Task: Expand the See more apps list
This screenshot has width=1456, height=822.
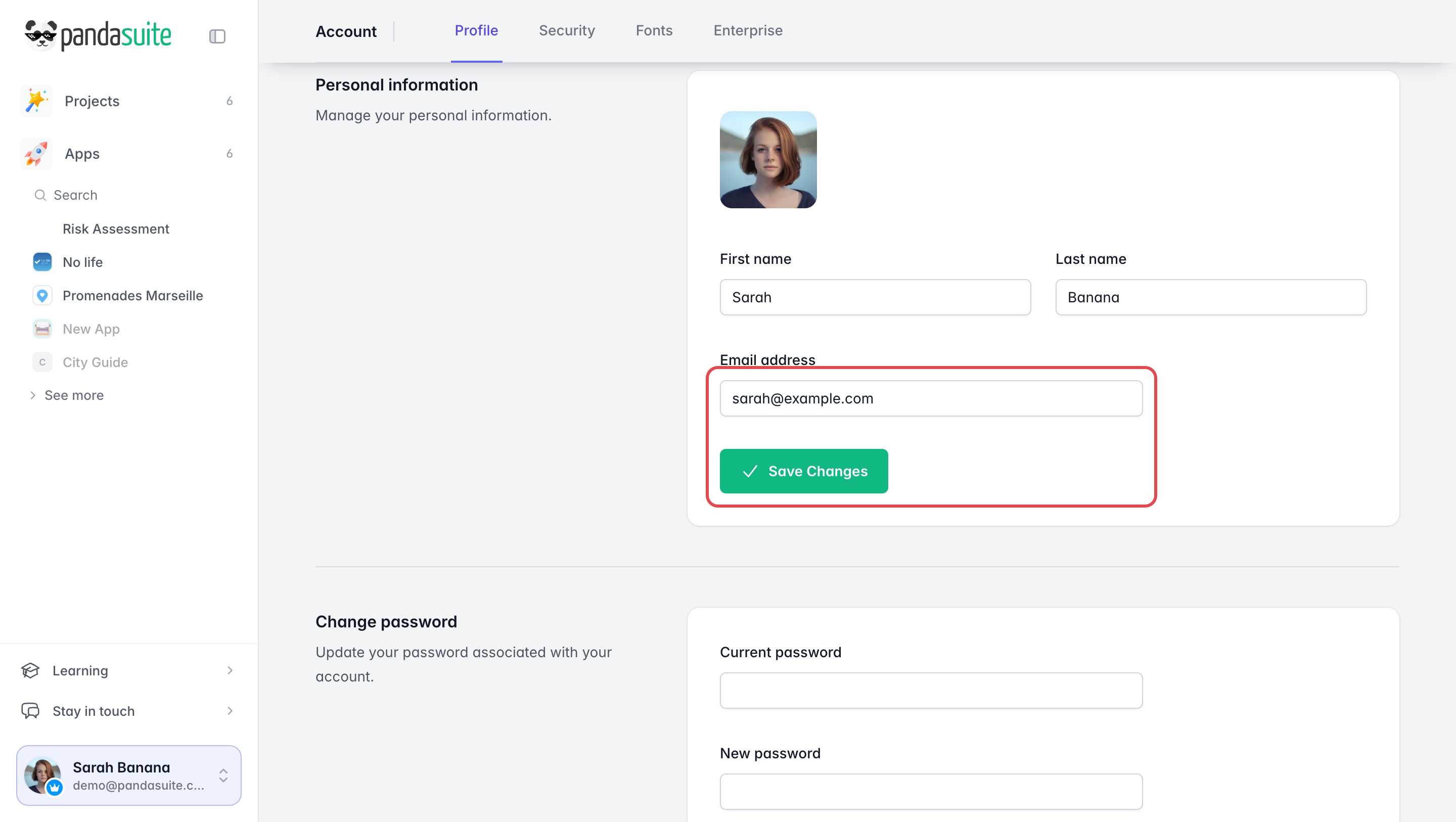Action: click(x=67, y=395)
